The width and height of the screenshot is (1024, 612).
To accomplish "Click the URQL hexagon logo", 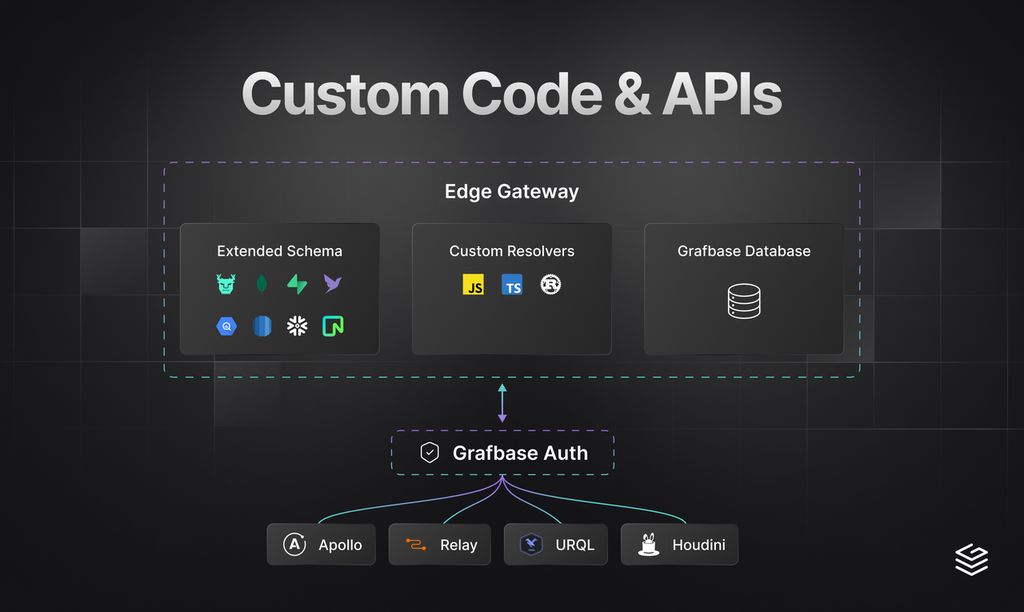I will 531,544.
